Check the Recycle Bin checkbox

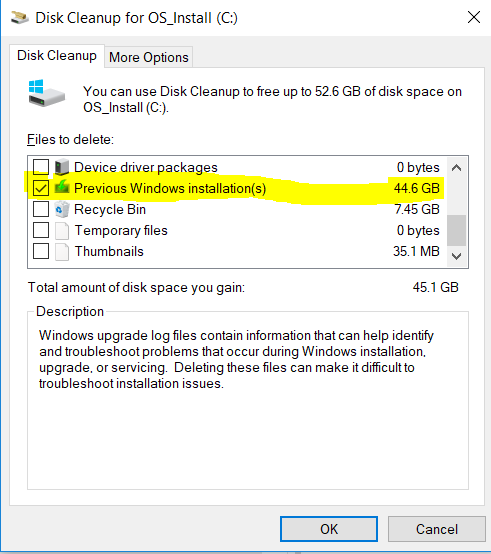pos(41,209)
